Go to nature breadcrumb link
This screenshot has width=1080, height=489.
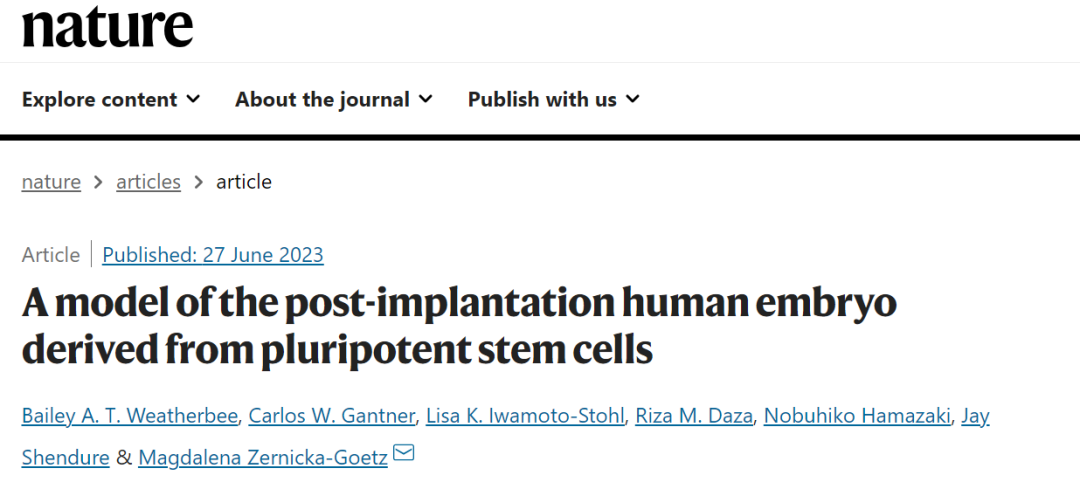point(51,182)
